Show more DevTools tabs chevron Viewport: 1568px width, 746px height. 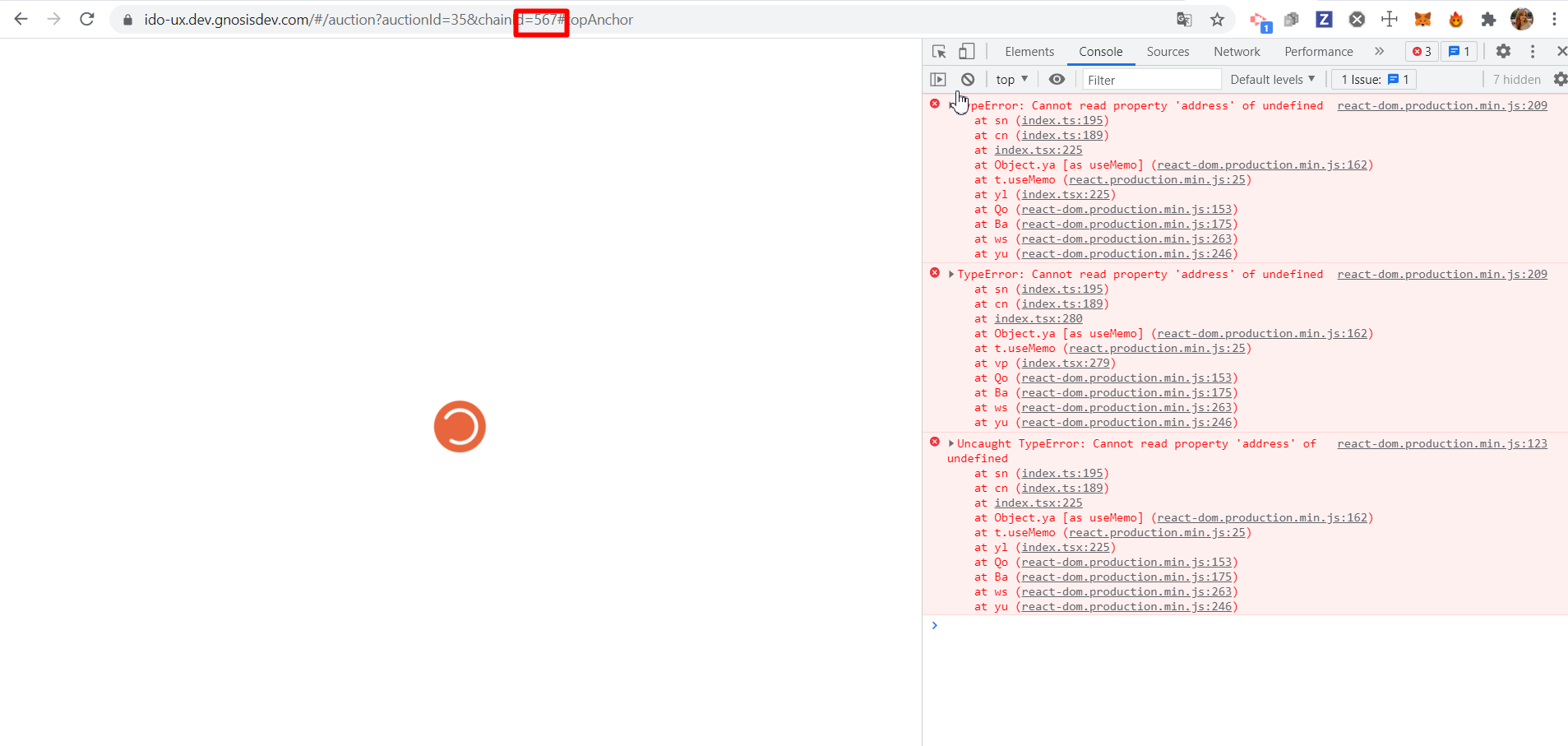pyautogui.click(x=1379, y=51)
